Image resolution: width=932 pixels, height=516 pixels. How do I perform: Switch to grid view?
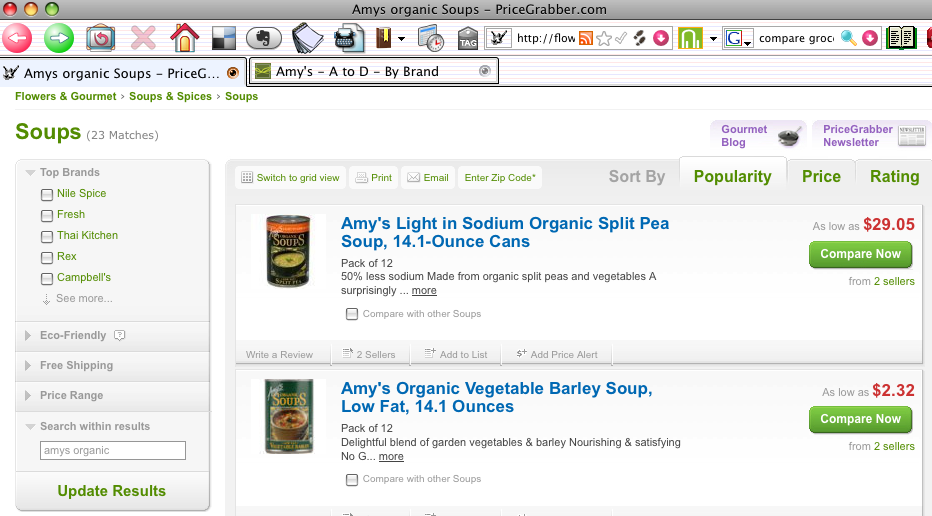coord(291,178)
